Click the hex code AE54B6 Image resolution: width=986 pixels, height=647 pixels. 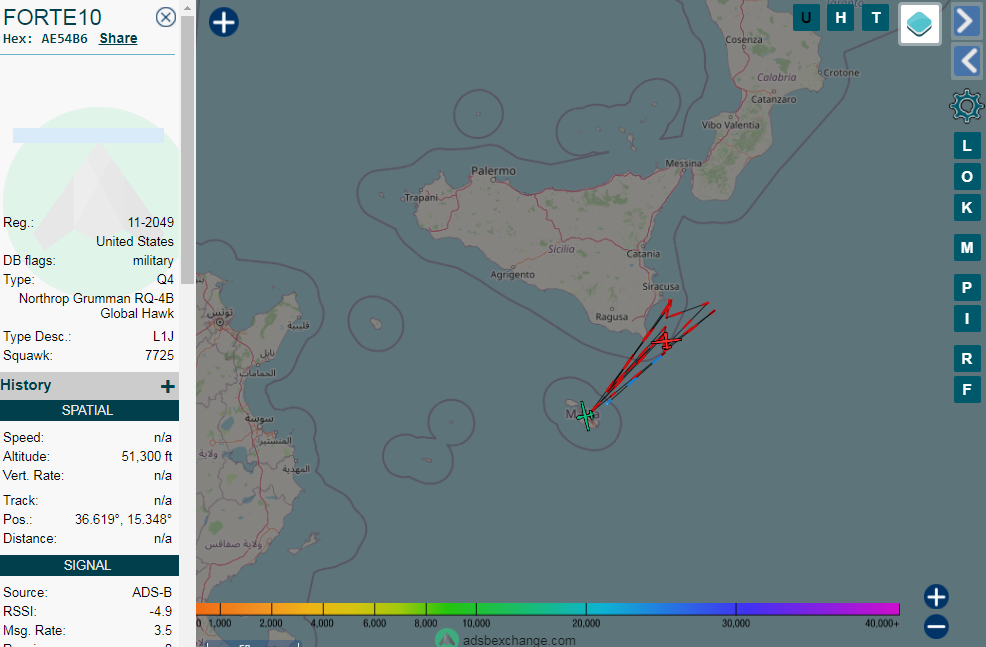pyautogui.click(x=64, y=38)
